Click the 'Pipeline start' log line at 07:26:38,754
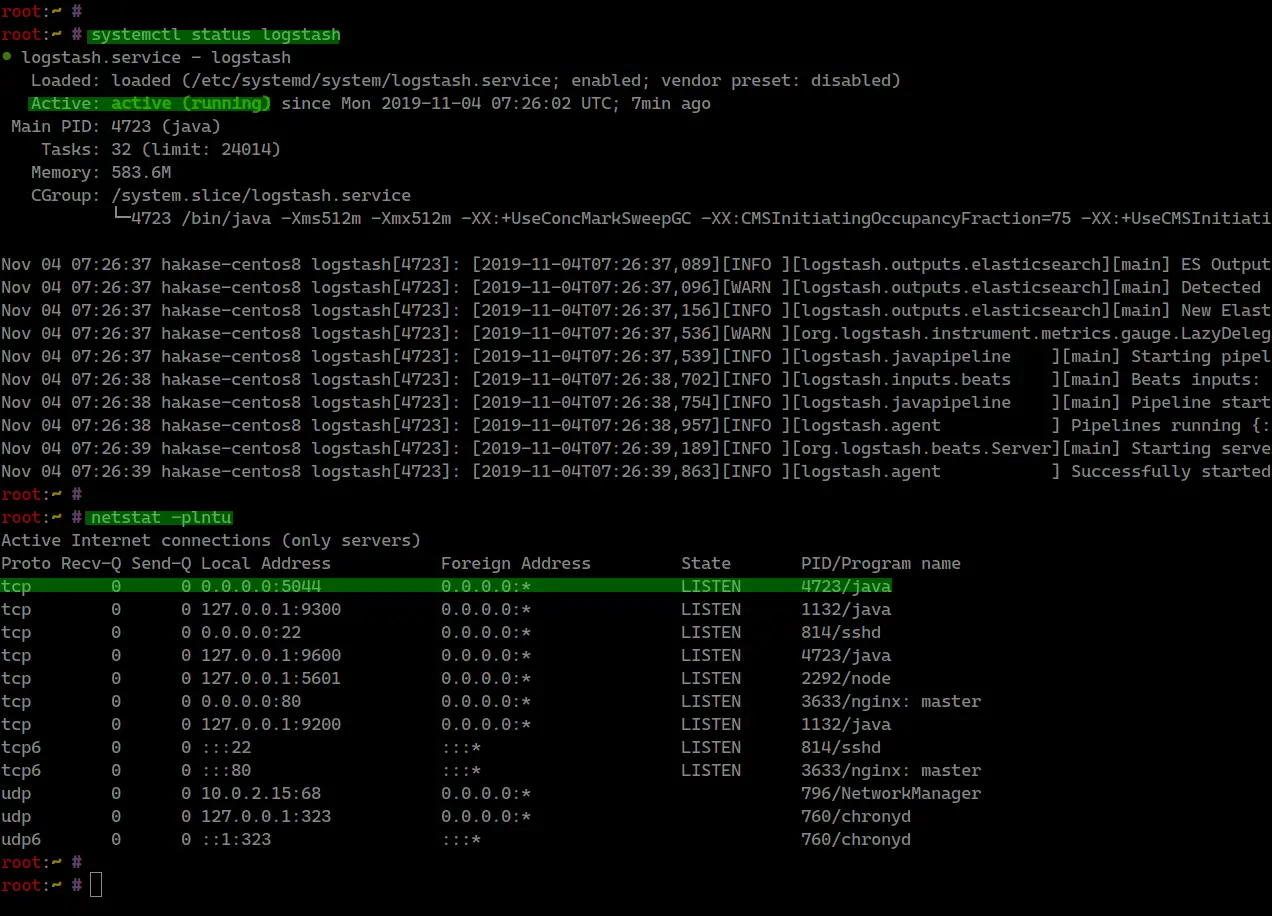Screen dimensions: 1272x916 coord(636,403)
